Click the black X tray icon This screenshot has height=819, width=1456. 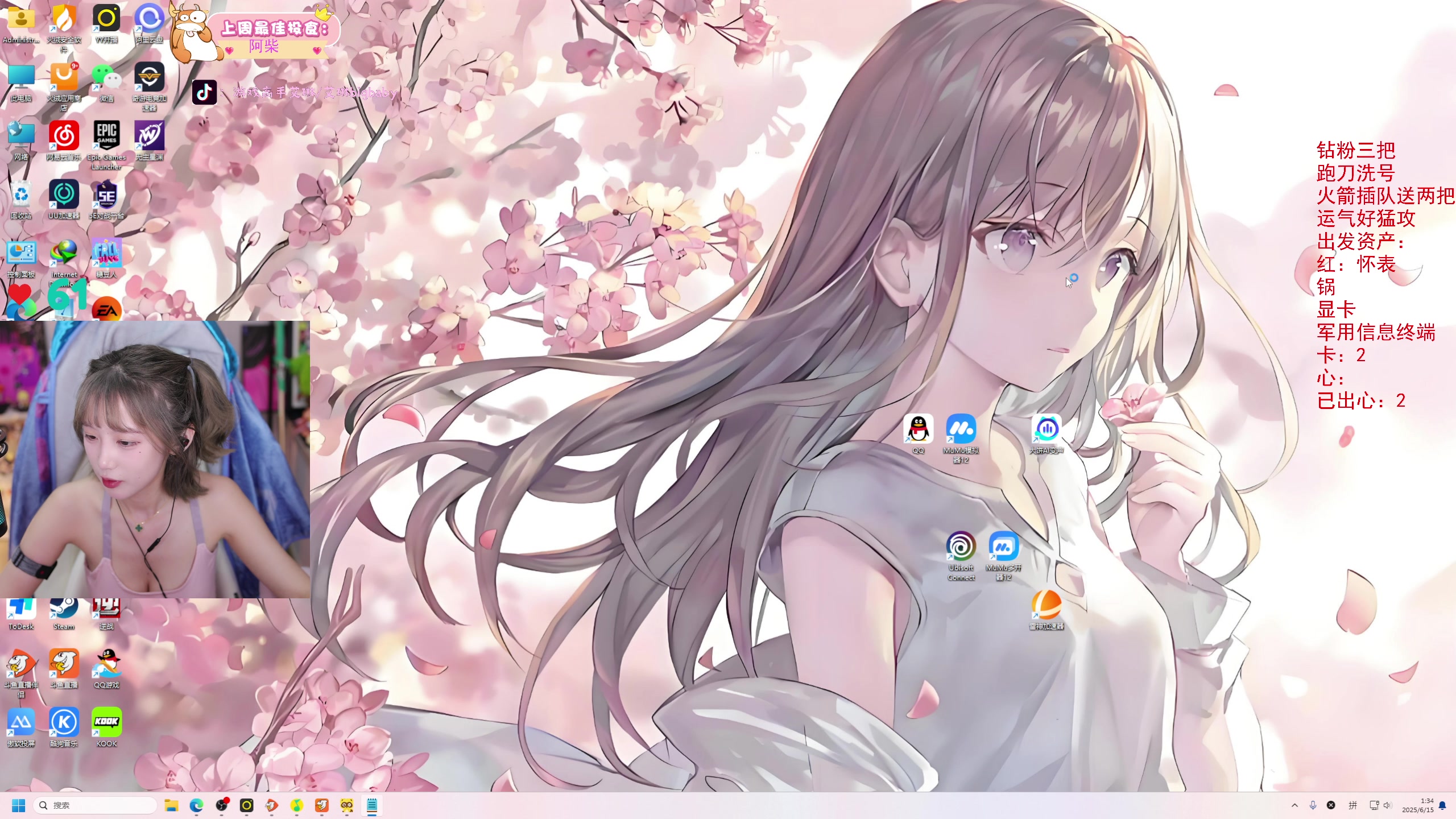[1331, 805]
